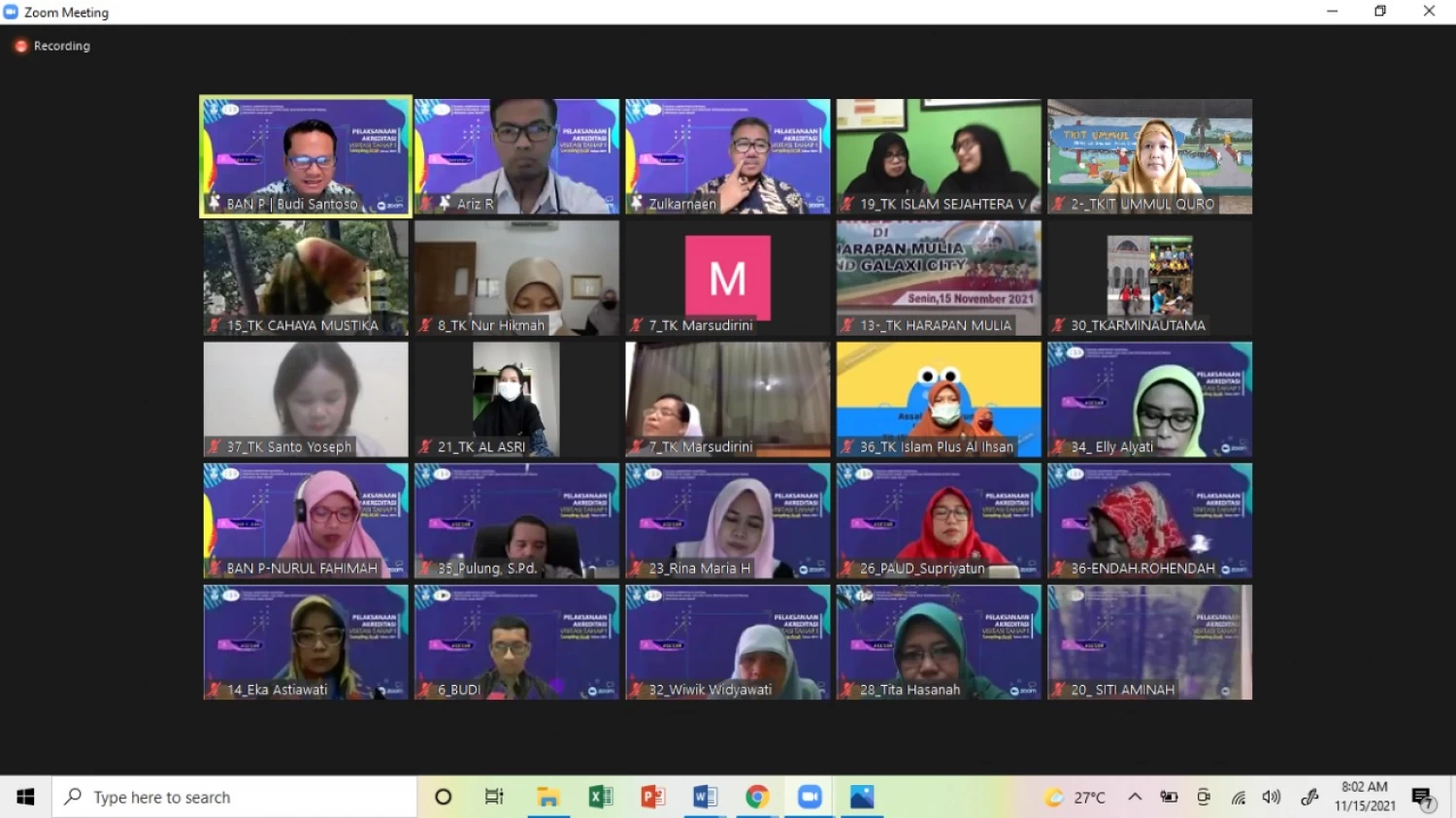The image size is (1456, 818).
Task: Open the notification center icon
Action: (x=1423, y=798)
